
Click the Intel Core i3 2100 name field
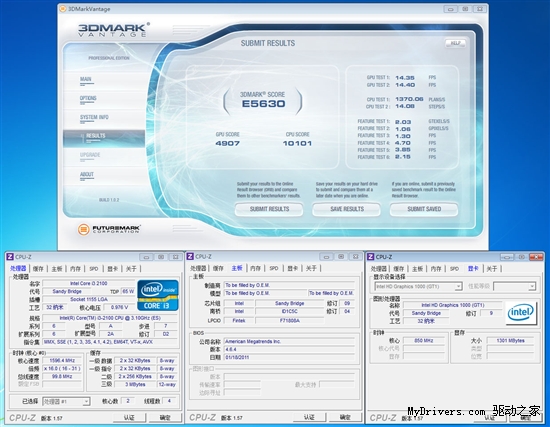[89, 283]
